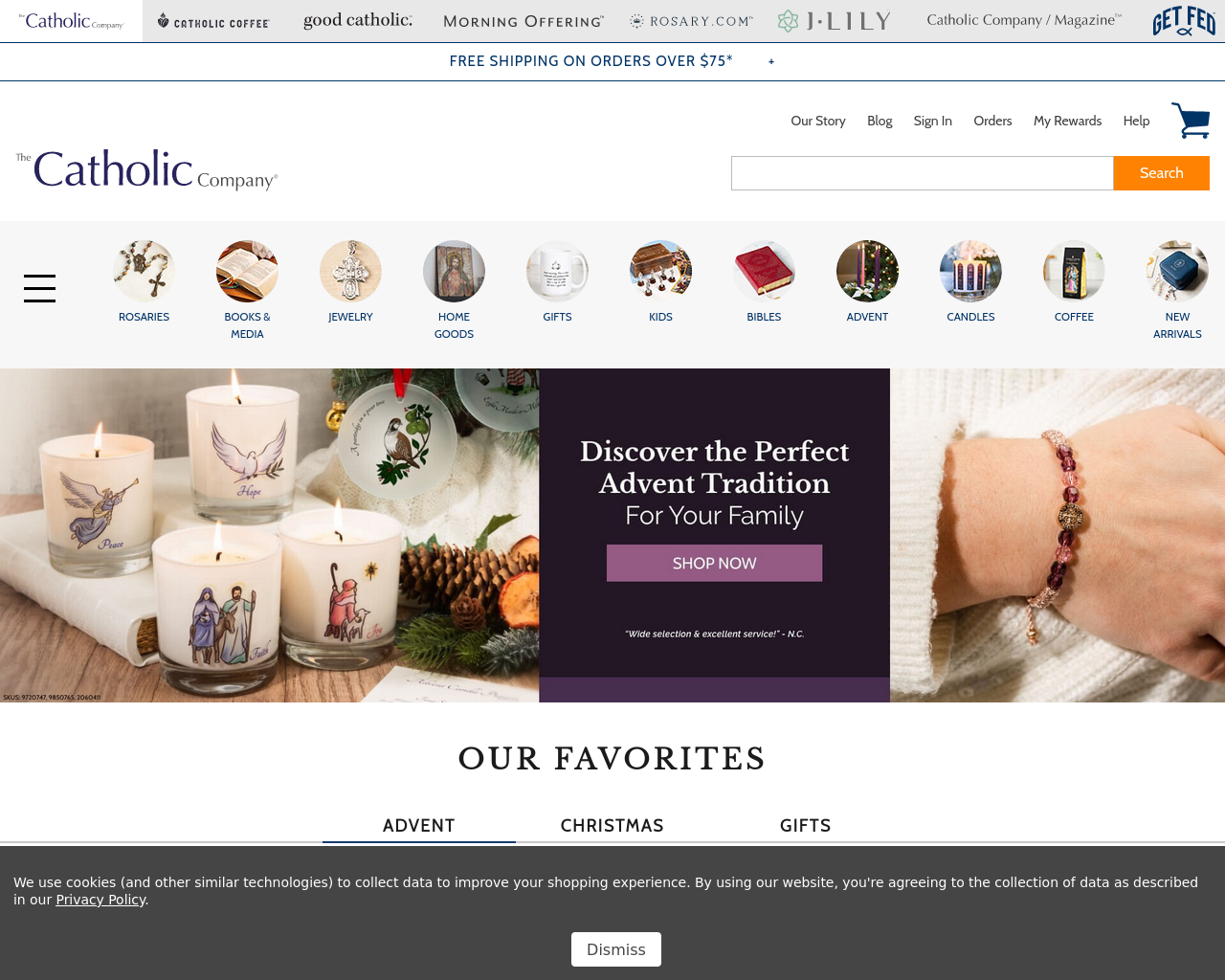Switch to the Christmas favorites tab
The height and width of the screenshot is (980, 1225).
(x=612, y=825)
